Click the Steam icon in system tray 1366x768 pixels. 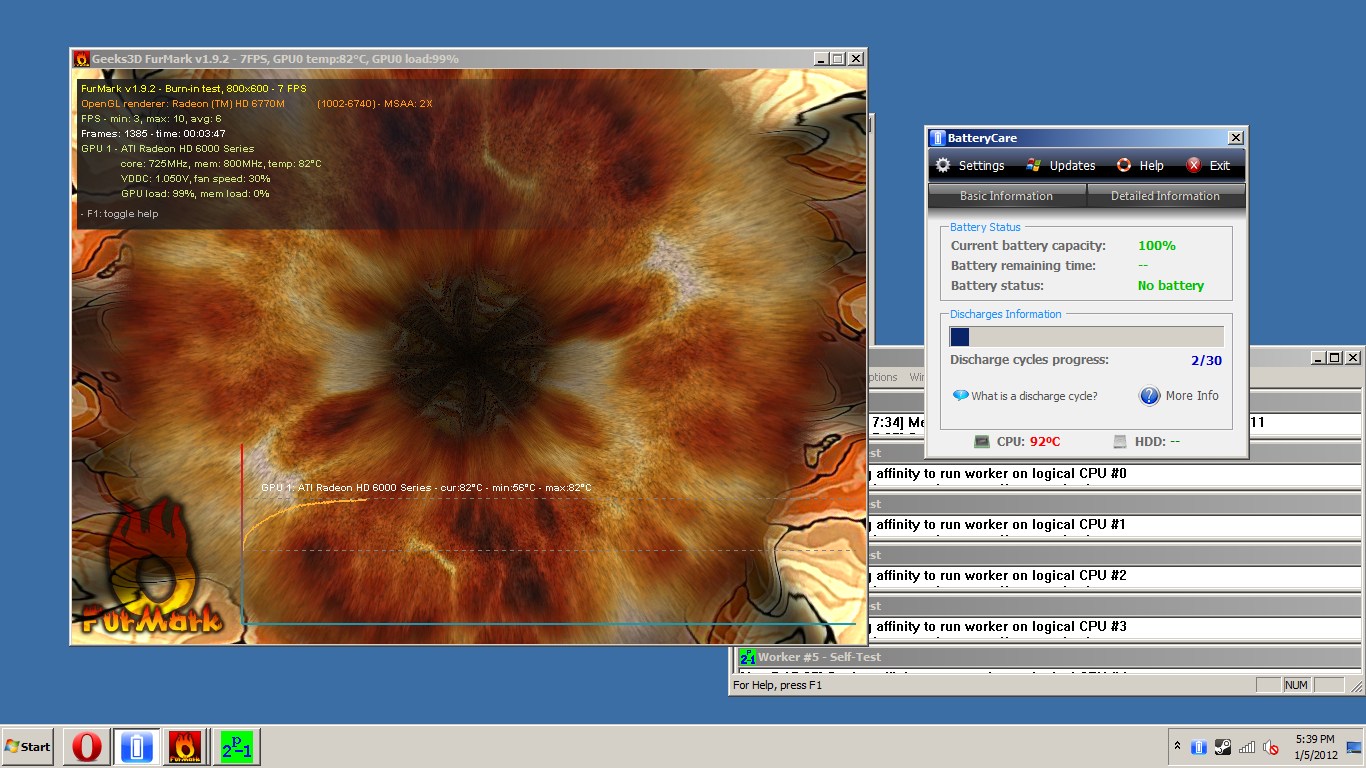point(1223,747)
